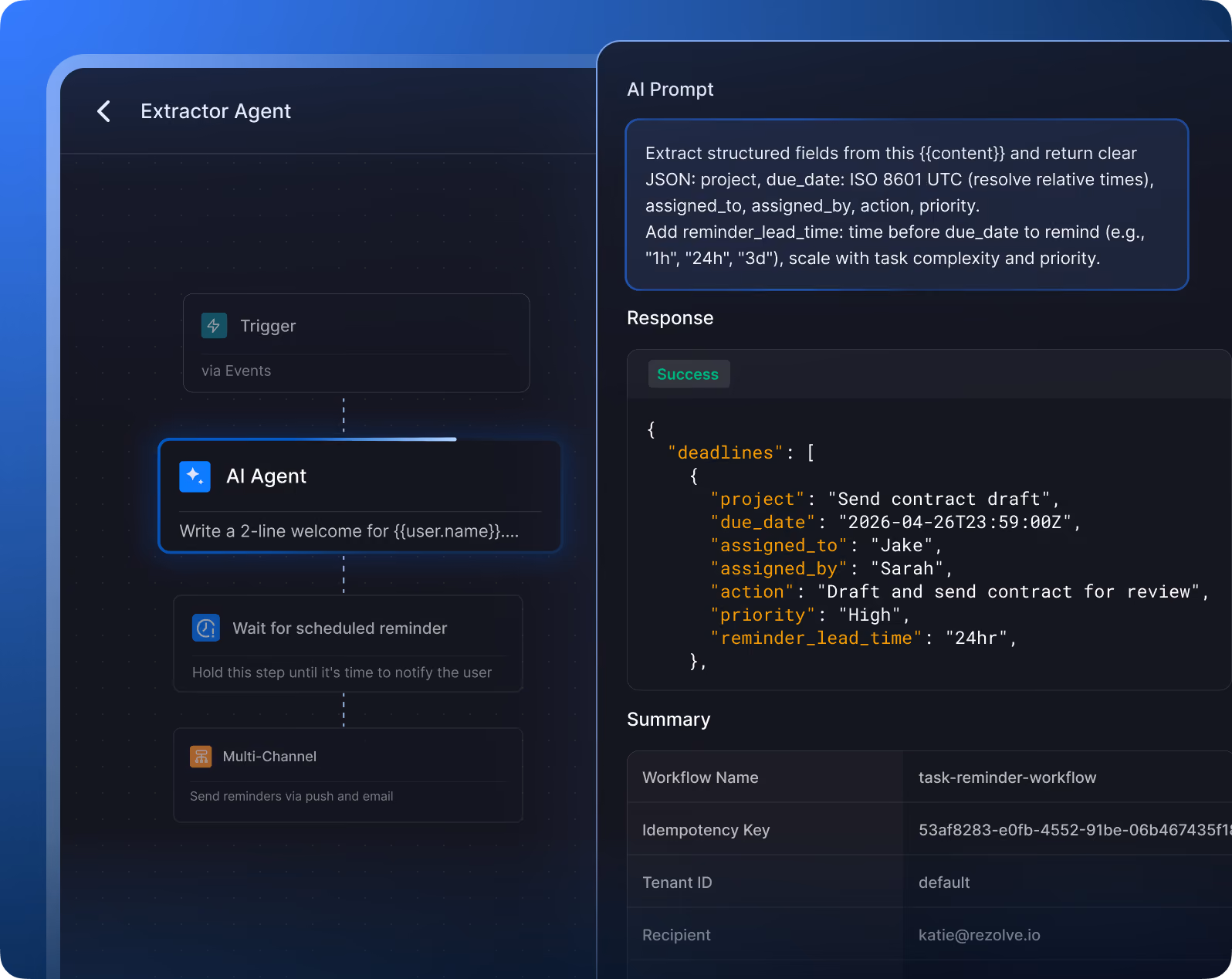Click the "action" Draft and send line
Viewport: 1232px width, 979px height.
960,591
